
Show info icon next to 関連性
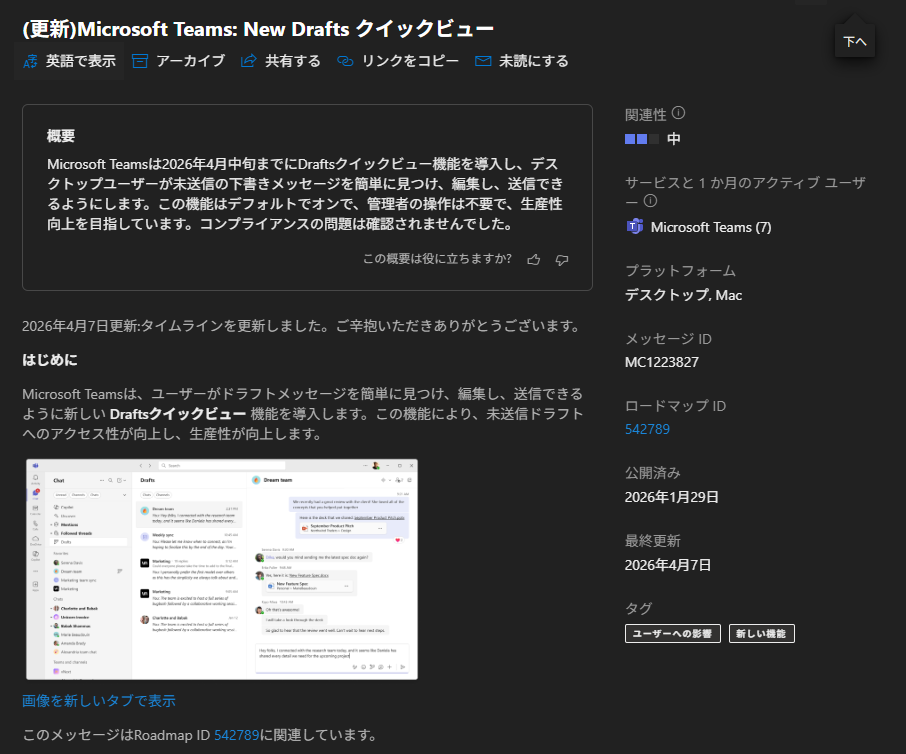click(x=679, y=113)
